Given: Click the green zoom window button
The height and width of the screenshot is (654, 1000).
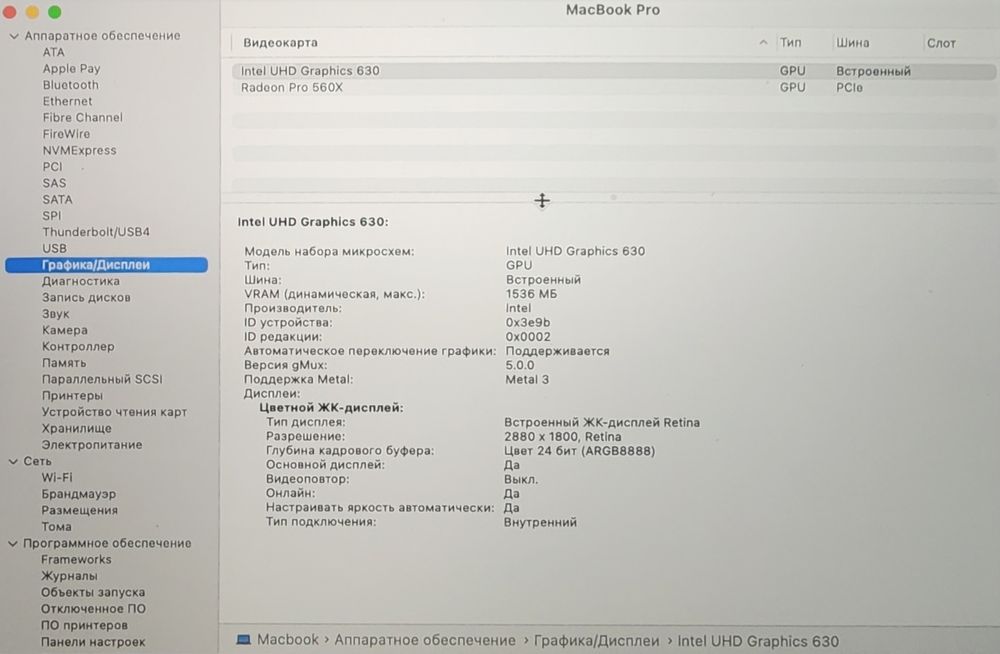Looking at the screenshot, I should coord(55,12).
